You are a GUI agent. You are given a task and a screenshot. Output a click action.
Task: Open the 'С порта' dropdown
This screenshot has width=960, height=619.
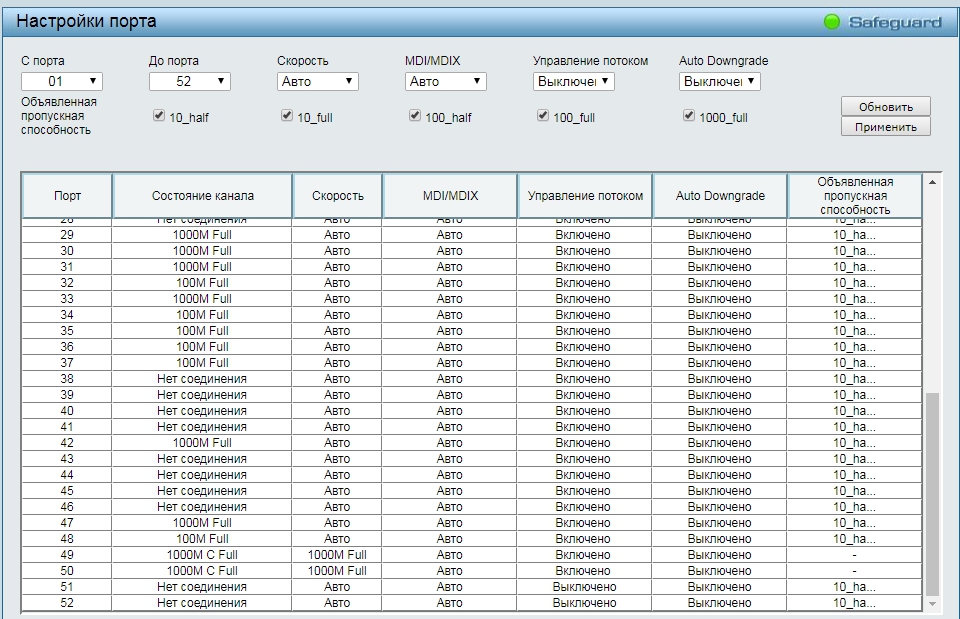click(61, 81)
